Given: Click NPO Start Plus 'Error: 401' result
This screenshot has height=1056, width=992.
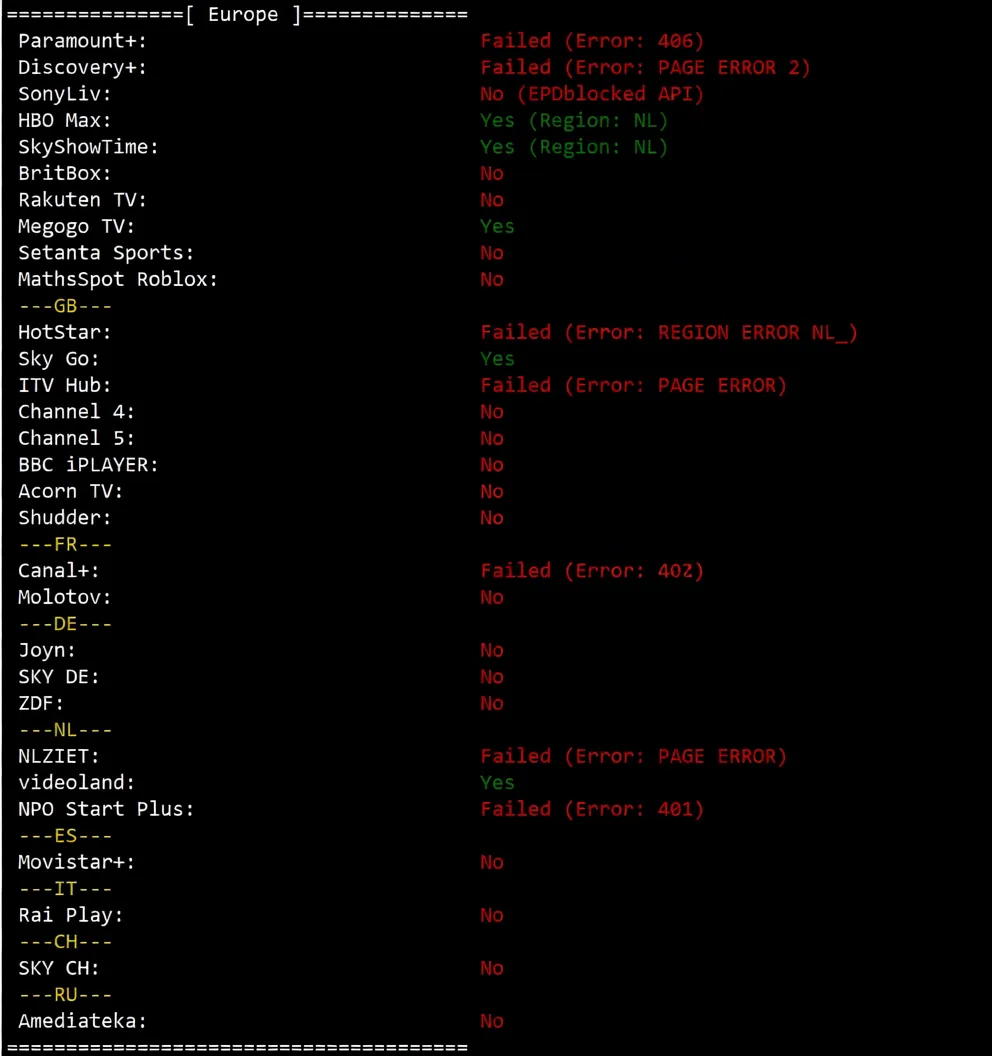Looking at the screenshot, I should pyautogui.click(x=592, y=809).
